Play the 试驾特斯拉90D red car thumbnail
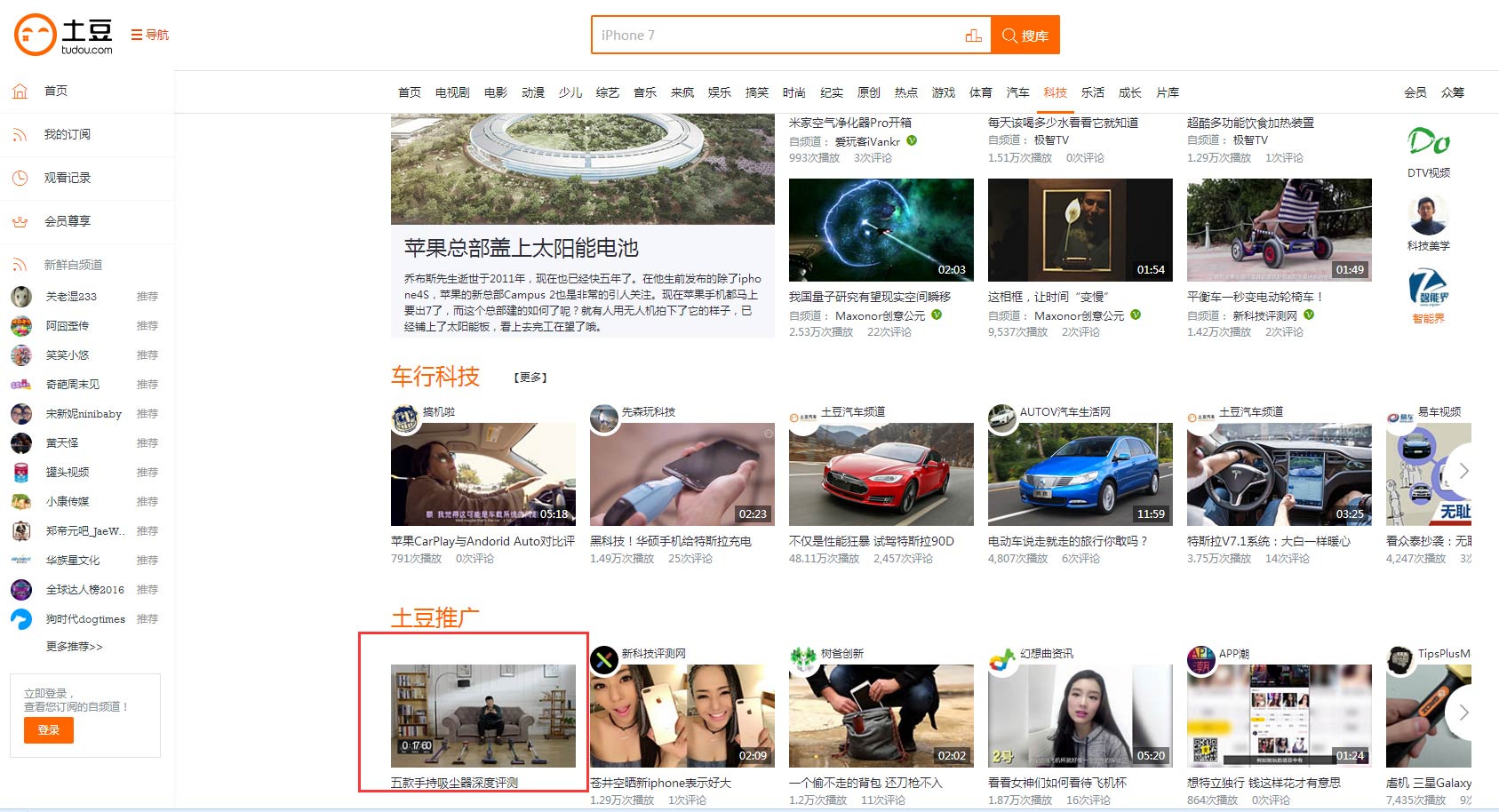Image resolution: width=1499 pixels, height=812 pixels. pos(881,474)
